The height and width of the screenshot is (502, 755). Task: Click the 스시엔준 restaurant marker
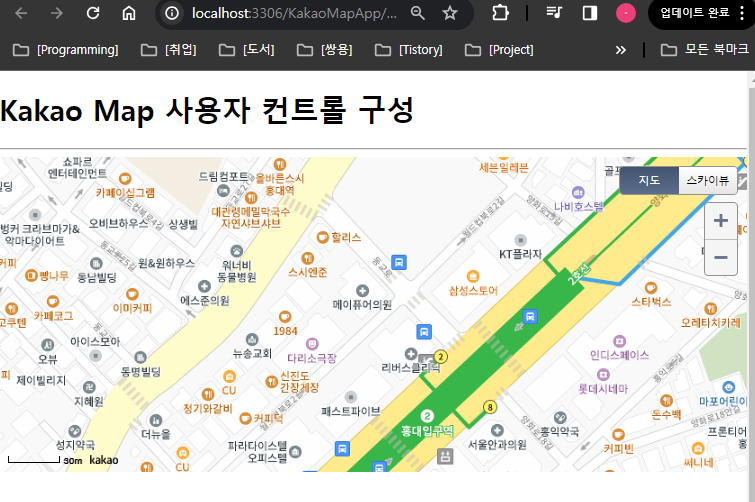[308, 258]
